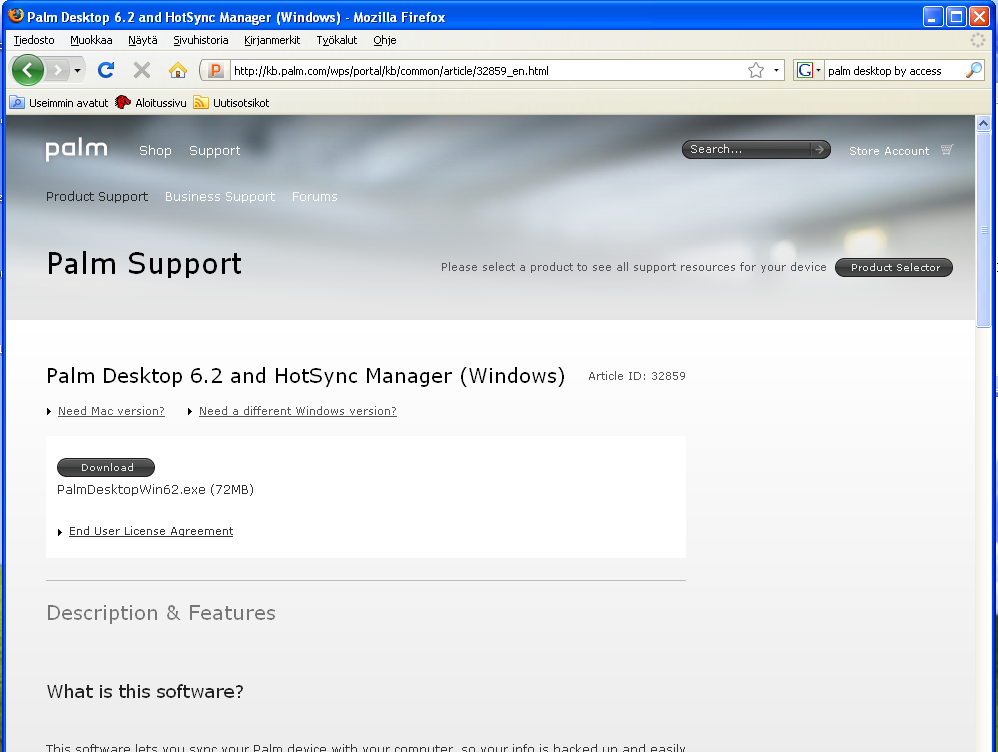Follow 'Need a different Windows version?' link

click(298, 411)
